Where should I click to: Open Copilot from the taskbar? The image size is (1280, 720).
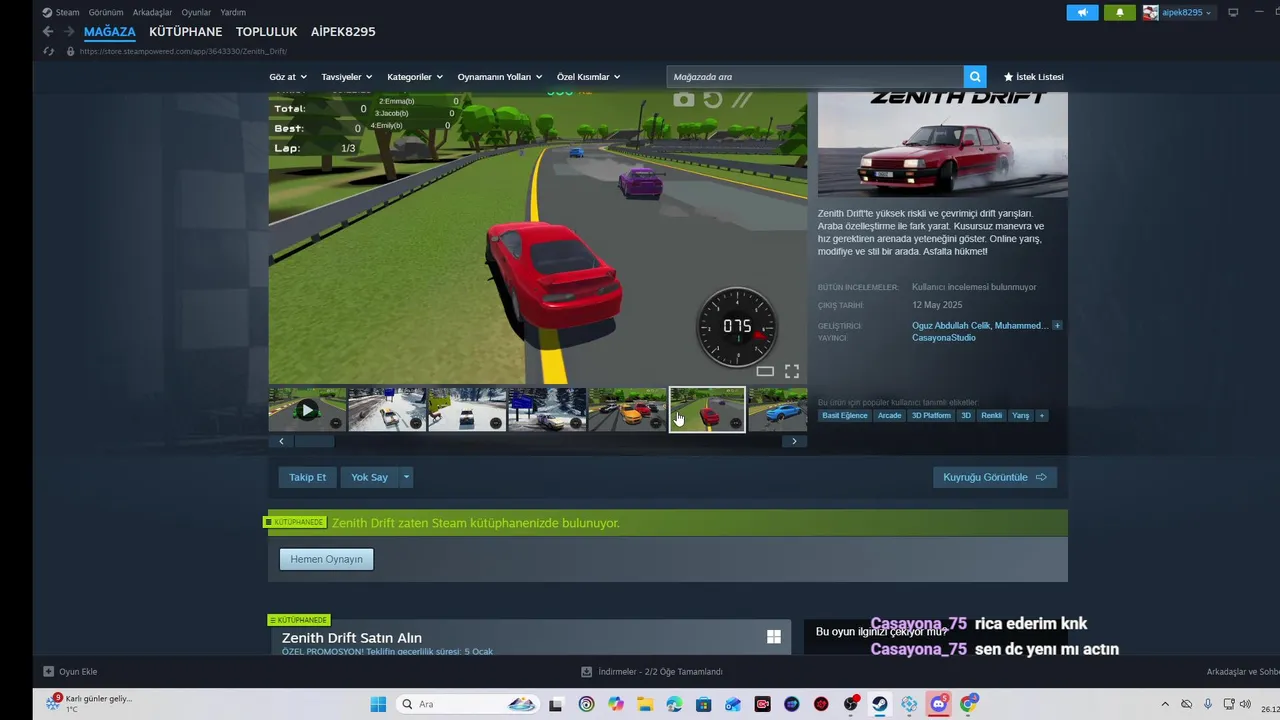pos(615,704)
